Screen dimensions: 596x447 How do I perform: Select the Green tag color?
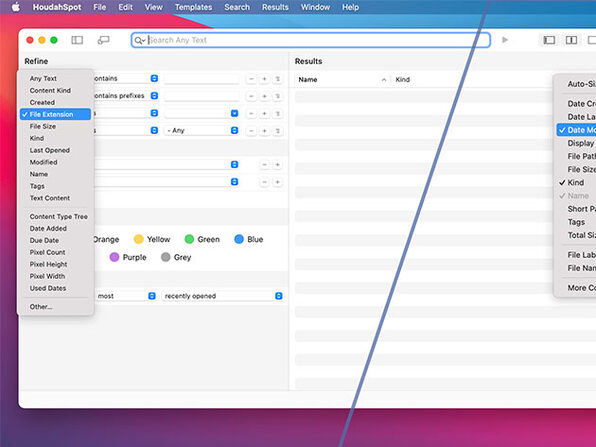point(202,239)
